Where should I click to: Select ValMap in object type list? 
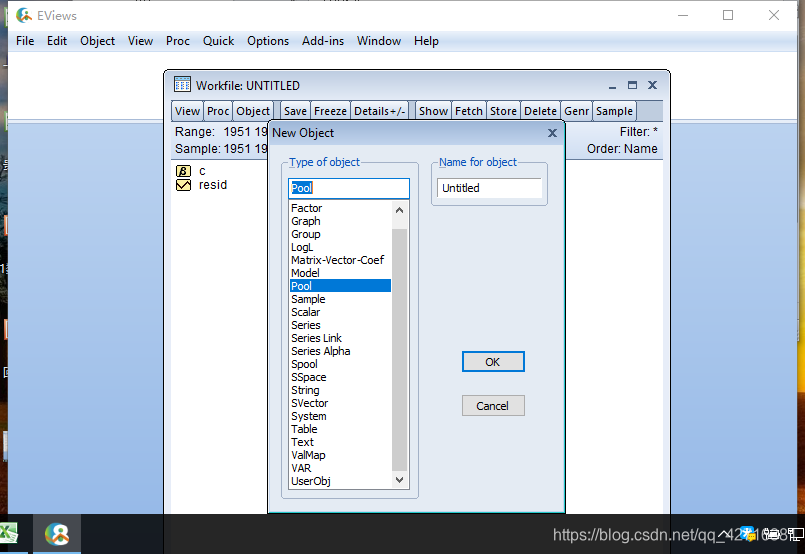pos(339,455)
